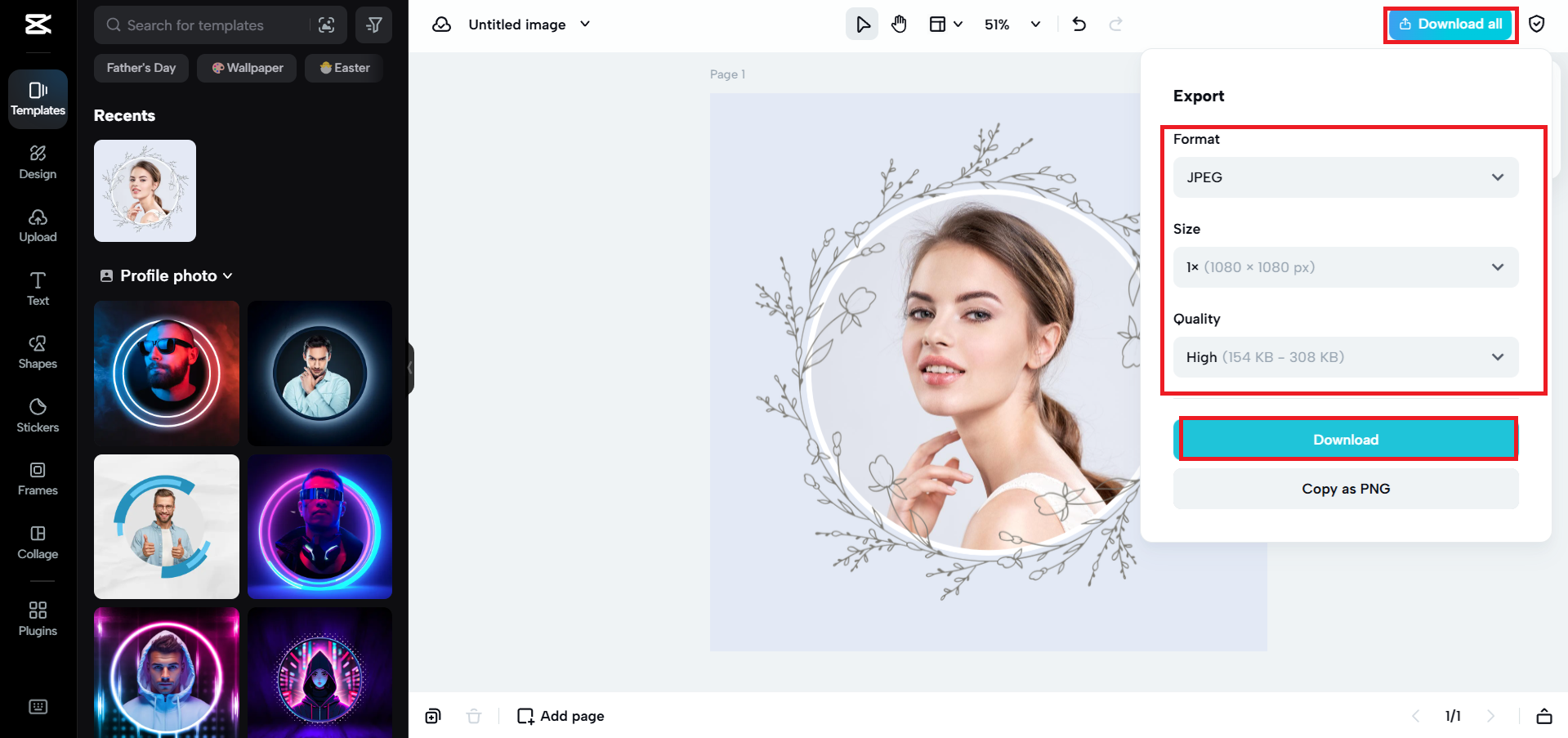The height and width of the screenshot is (738, 1568).
Task: Open the Quality High dropdown
Action: [1346, 357]
